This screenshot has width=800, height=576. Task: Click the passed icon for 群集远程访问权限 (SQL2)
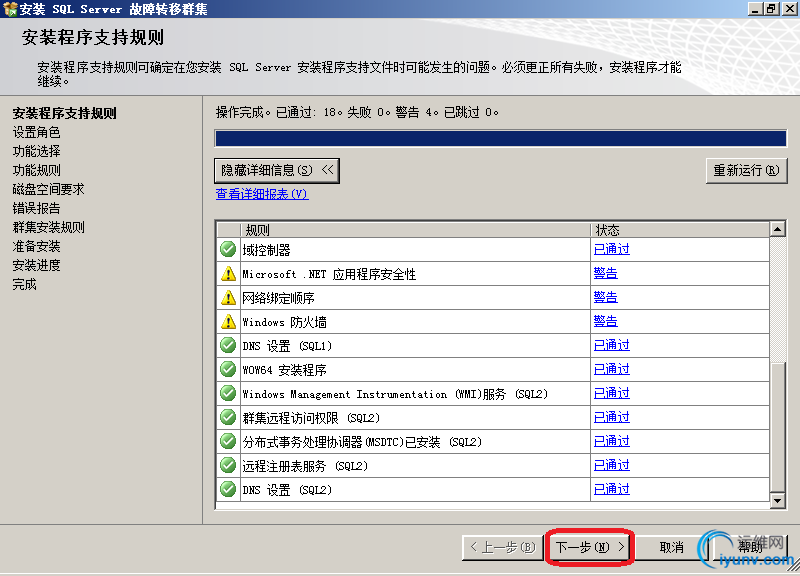tap(228, 417)
